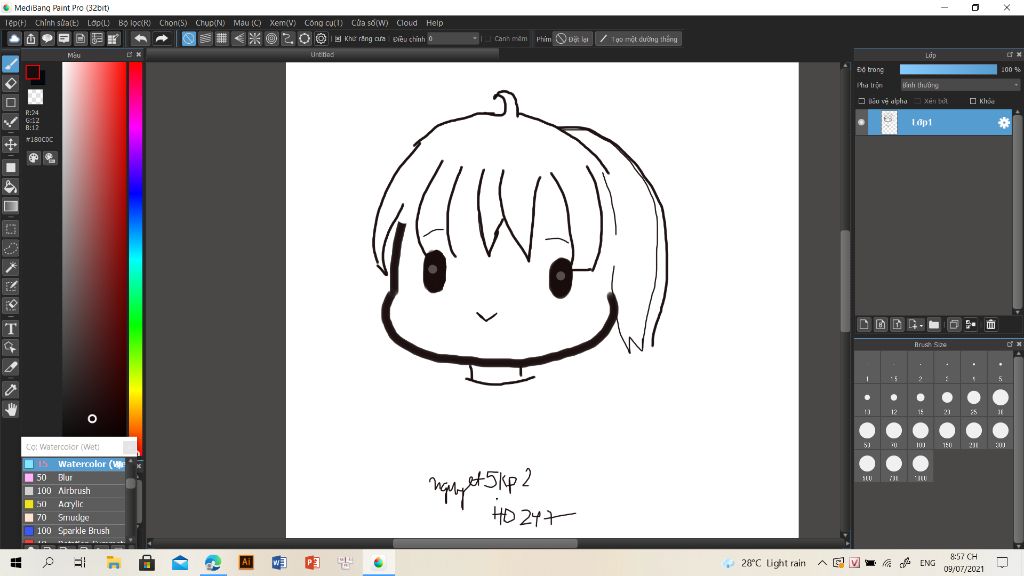Select the Eraser tool
The height and width of the screenshot is (576, 1024).
pyautogui.click(x=10, y=83)
